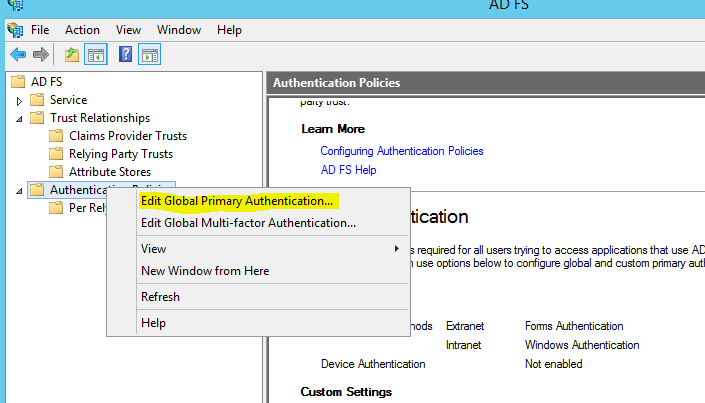Screen dimensions: 705x403
Task: Click Windows Authentication value
Action: tap(582, 345)
